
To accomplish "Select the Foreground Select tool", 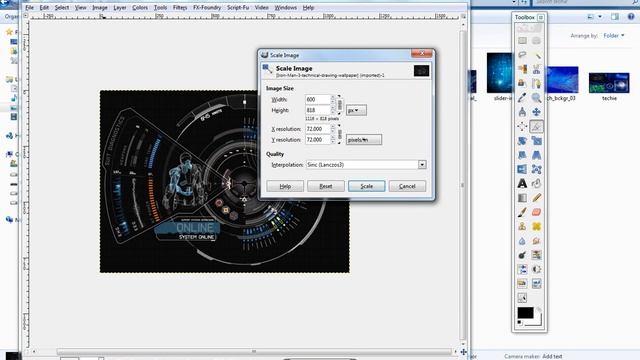I will coord(522,84).
